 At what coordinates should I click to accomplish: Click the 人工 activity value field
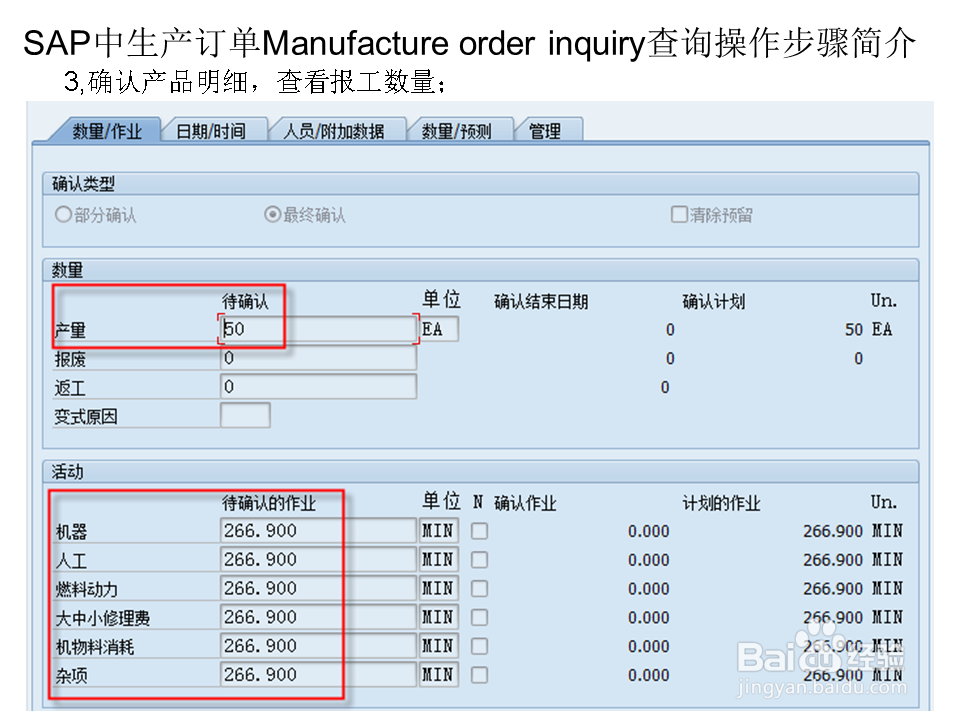tap(318, 559)
